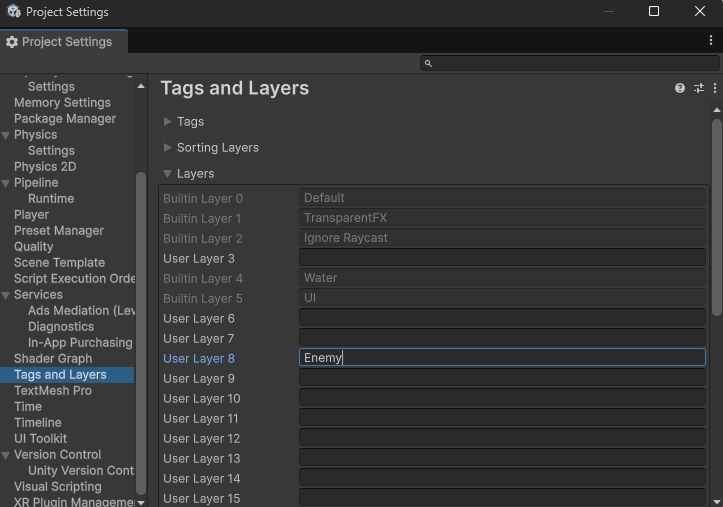Select Tags and Layers in sidebar
The image size is (723, 507).
click(67, 375)
